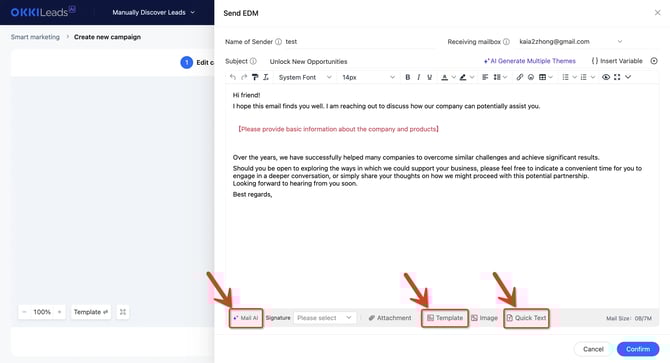Insert an Image
670x363 pixels.
pyautogui.click(x=485, y=318)
